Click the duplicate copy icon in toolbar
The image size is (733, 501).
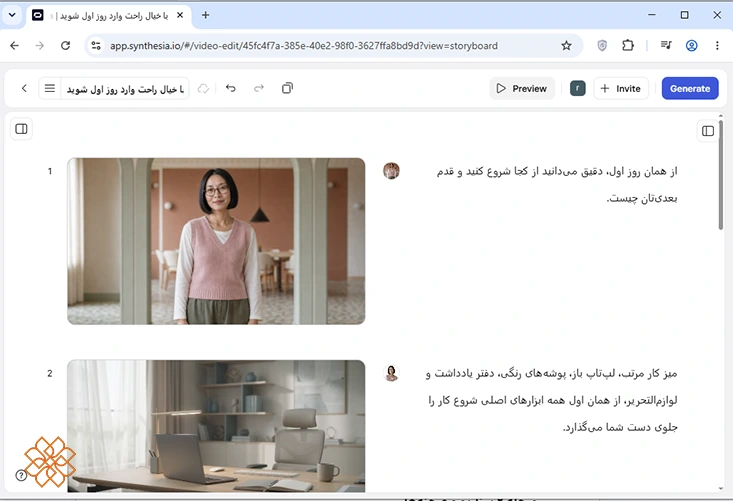tap(287, 88)
